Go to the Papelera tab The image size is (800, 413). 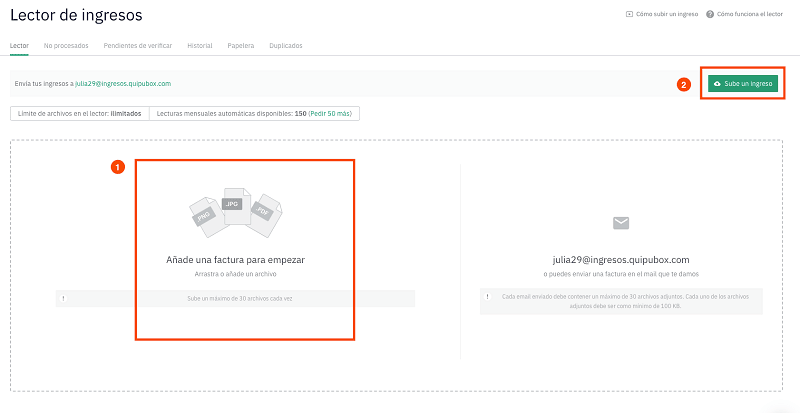(x=241, y=45)
